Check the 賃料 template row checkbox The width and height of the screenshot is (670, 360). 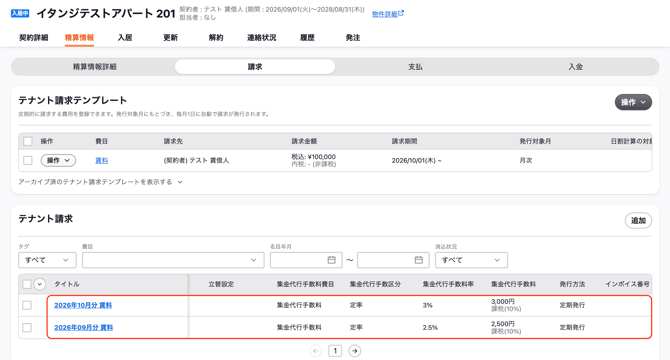point(28,161)
